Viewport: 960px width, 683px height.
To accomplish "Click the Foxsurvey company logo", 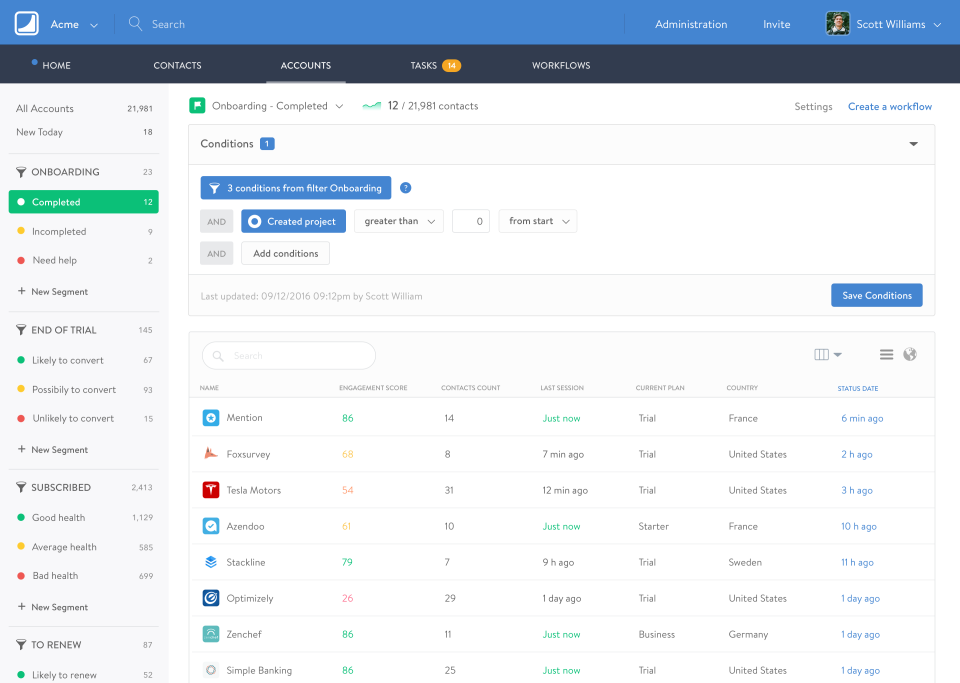I will (x=211, y=454).
